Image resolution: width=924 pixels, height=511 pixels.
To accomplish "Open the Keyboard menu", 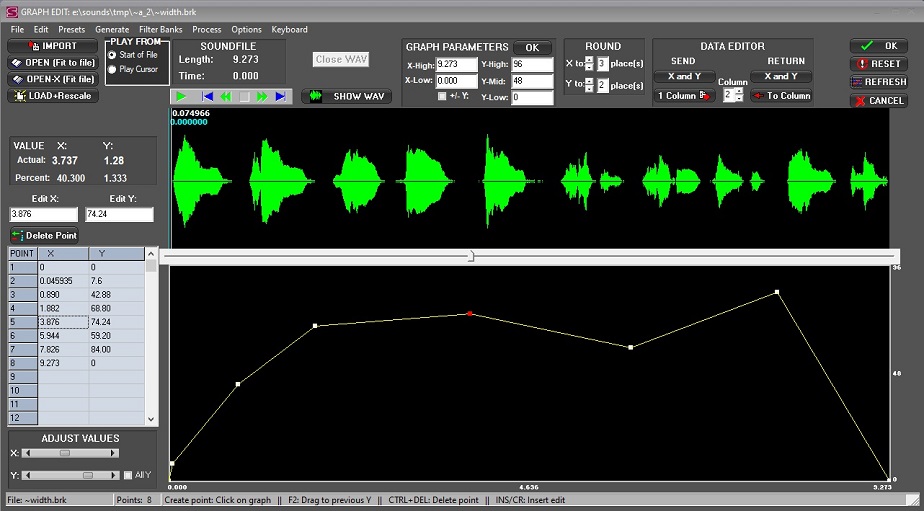I will (289, 29).
